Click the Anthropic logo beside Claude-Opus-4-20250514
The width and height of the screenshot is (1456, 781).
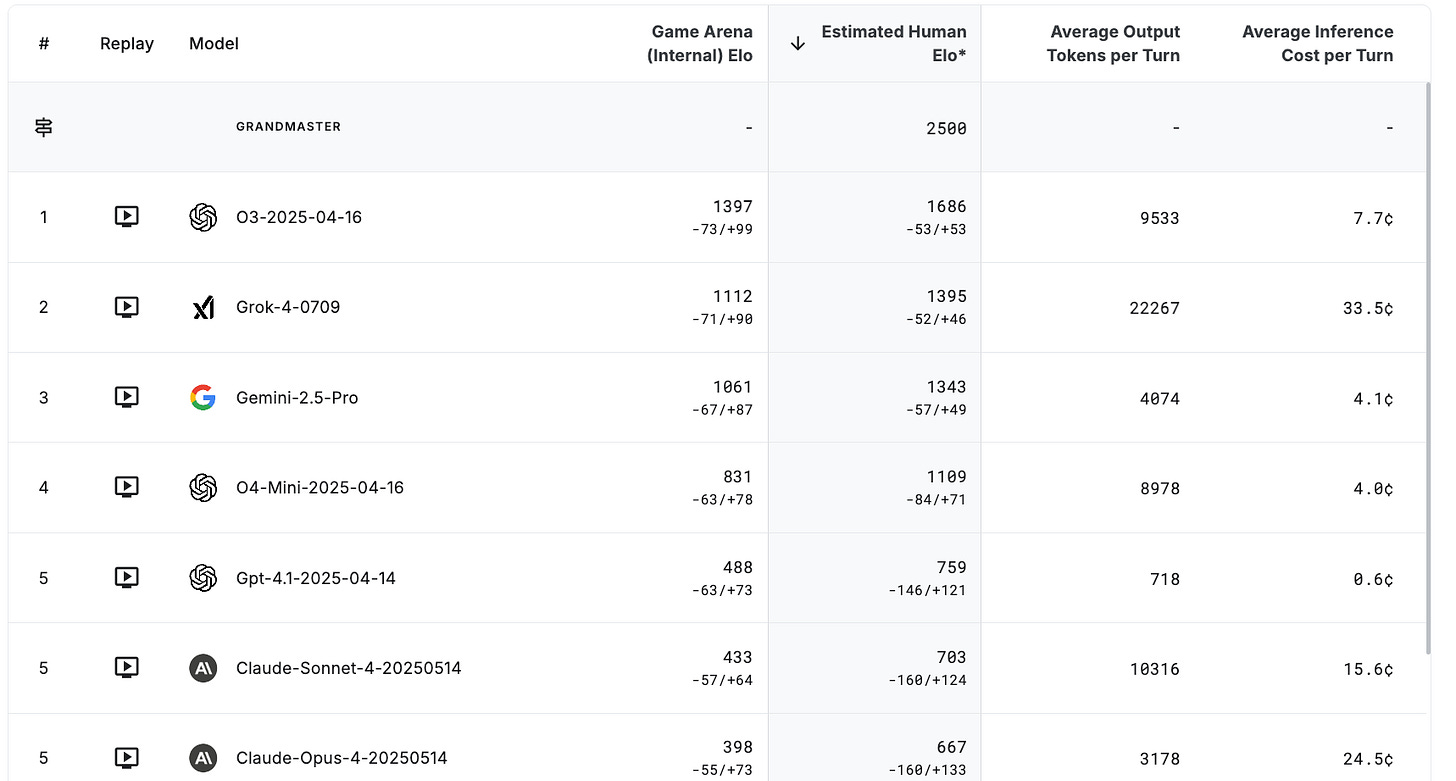(x=203, y=757)
